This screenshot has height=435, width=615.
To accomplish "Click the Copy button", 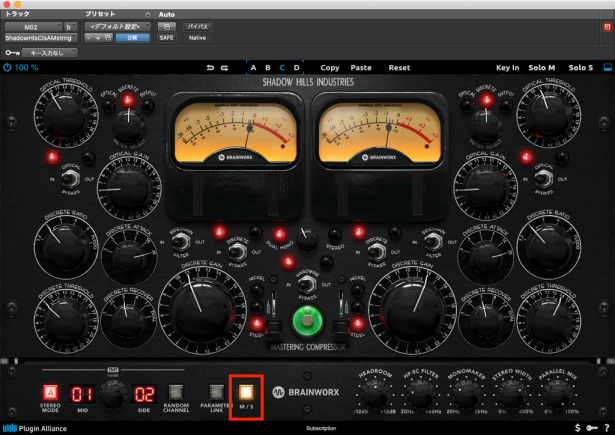I will click(329, 67).
